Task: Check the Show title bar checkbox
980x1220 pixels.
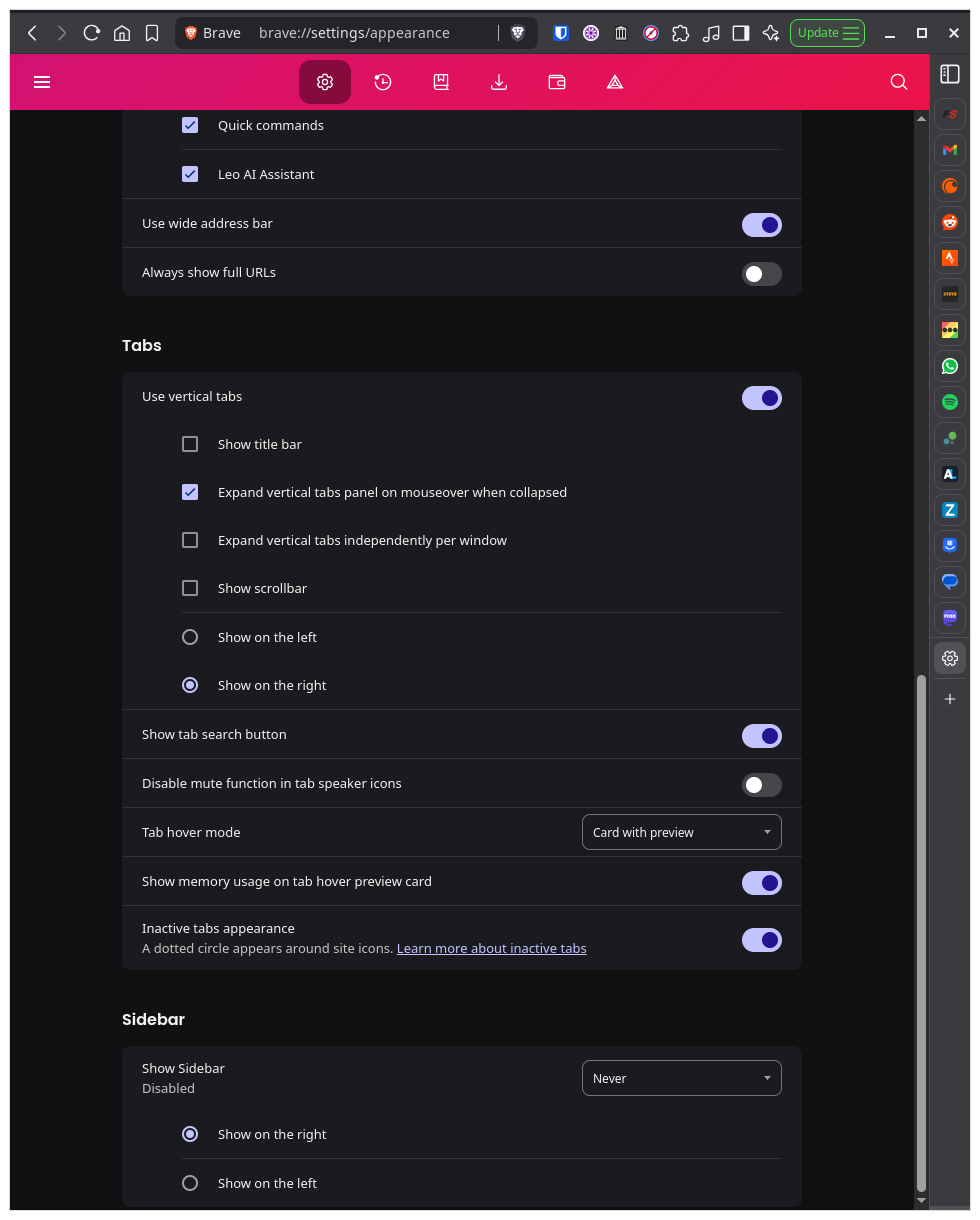Action: coord(190,444)
